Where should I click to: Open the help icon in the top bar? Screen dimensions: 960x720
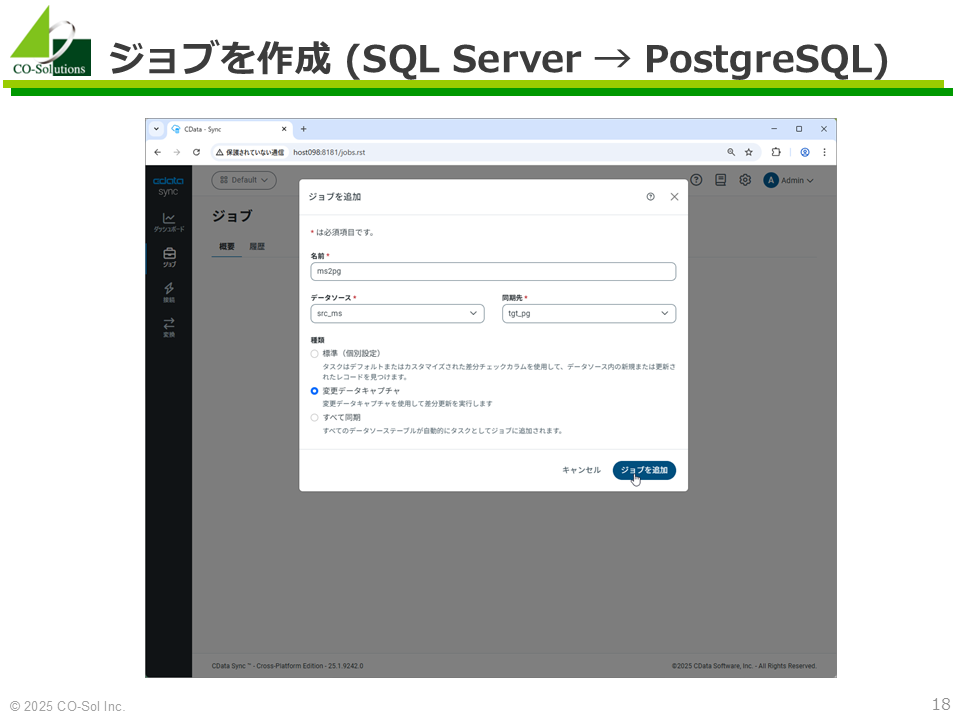(696, 180)
